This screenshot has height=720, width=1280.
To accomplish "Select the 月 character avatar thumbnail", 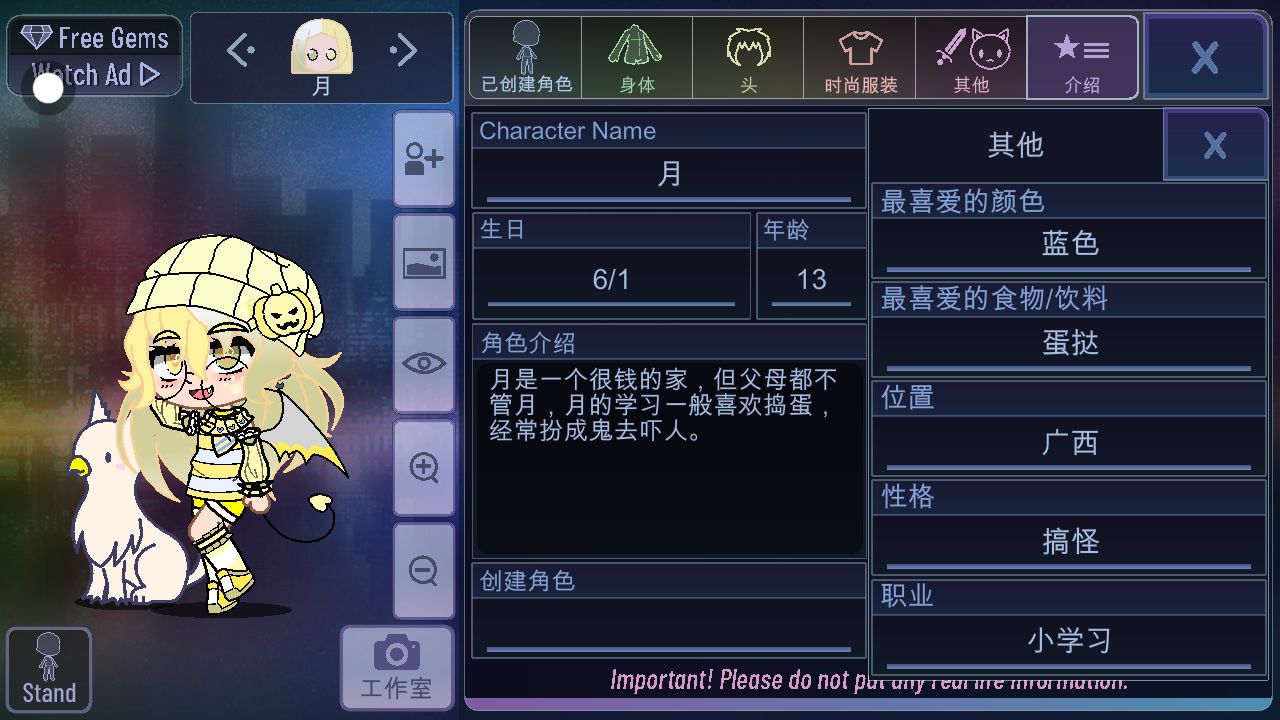I will pyautogui.click(x=321, y=48).
